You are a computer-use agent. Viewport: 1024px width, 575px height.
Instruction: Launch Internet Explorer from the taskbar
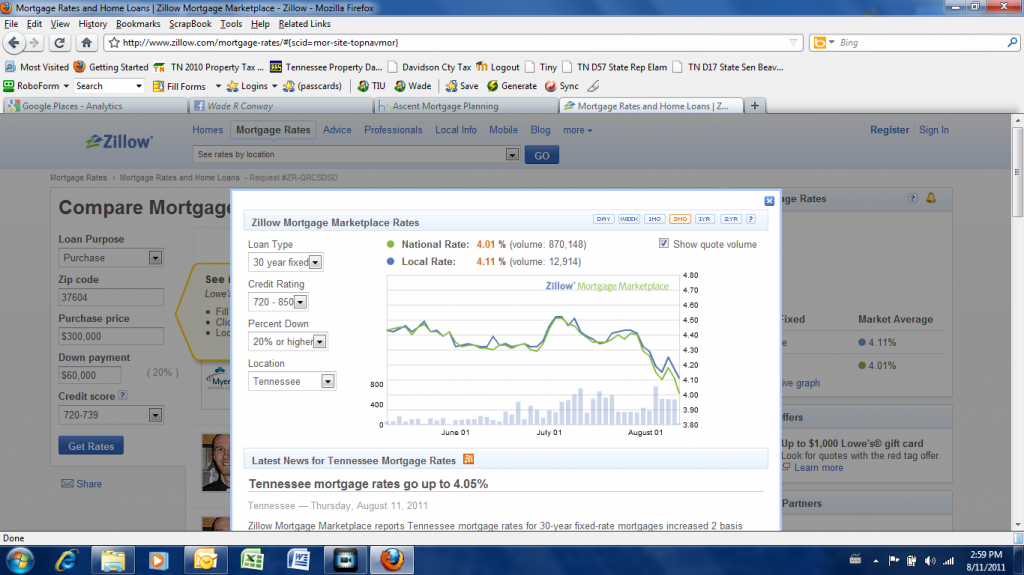click(x=67, y=560)
